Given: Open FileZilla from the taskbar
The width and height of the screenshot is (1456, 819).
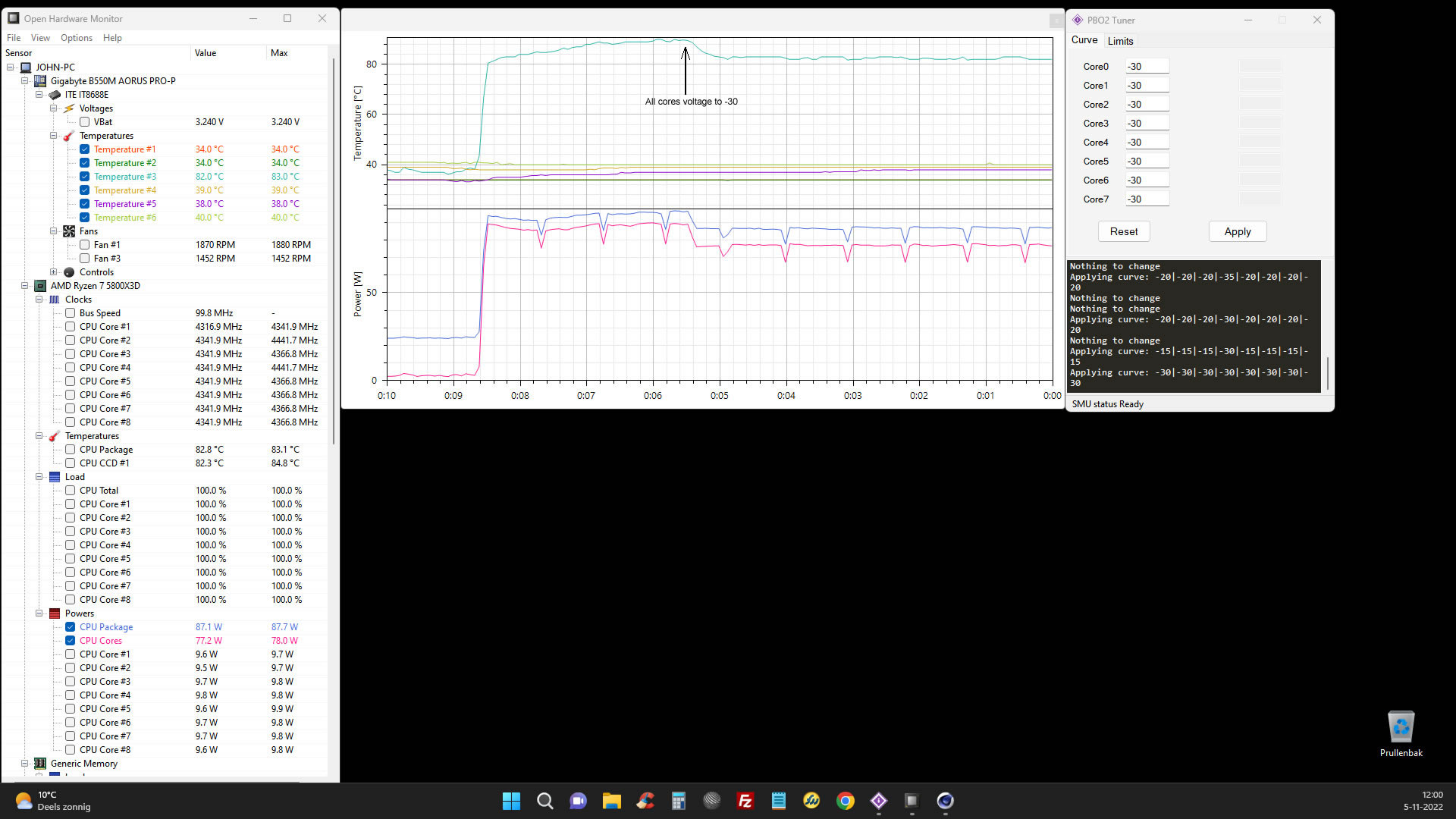Looking at the screenshot, I should tap(745, 801).
